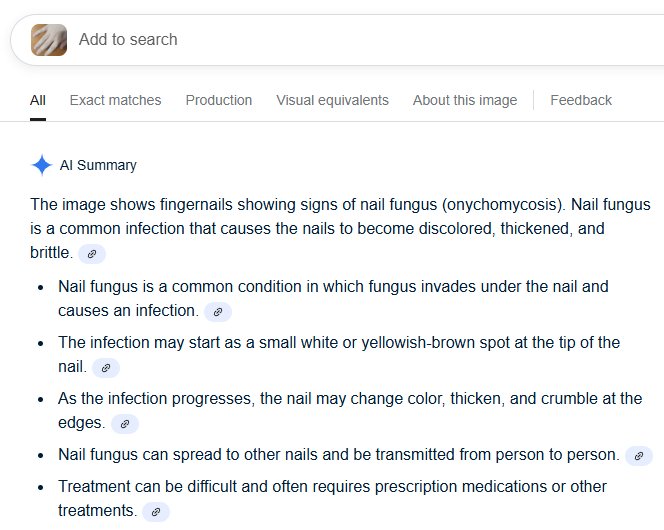This screenshot has height=530, width=664.
Task: Click source link icon after 'nail.' bullet
Action: [106, 368]
